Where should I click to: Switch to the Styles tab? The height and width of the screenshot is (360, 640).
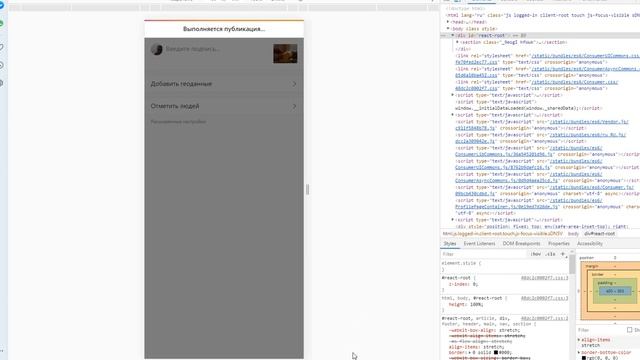[x=450, y=244]
